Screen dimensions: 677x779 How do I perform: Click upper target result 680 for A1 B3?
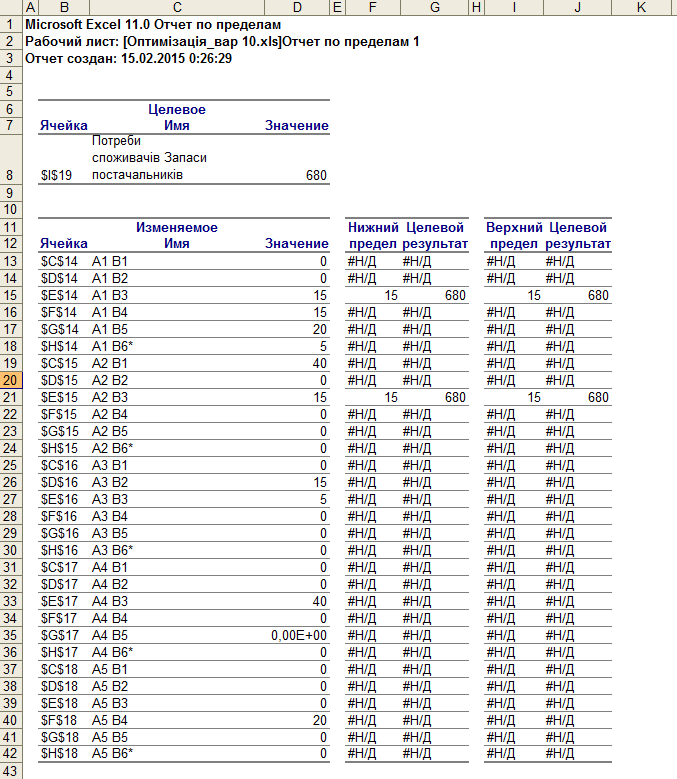599,296
